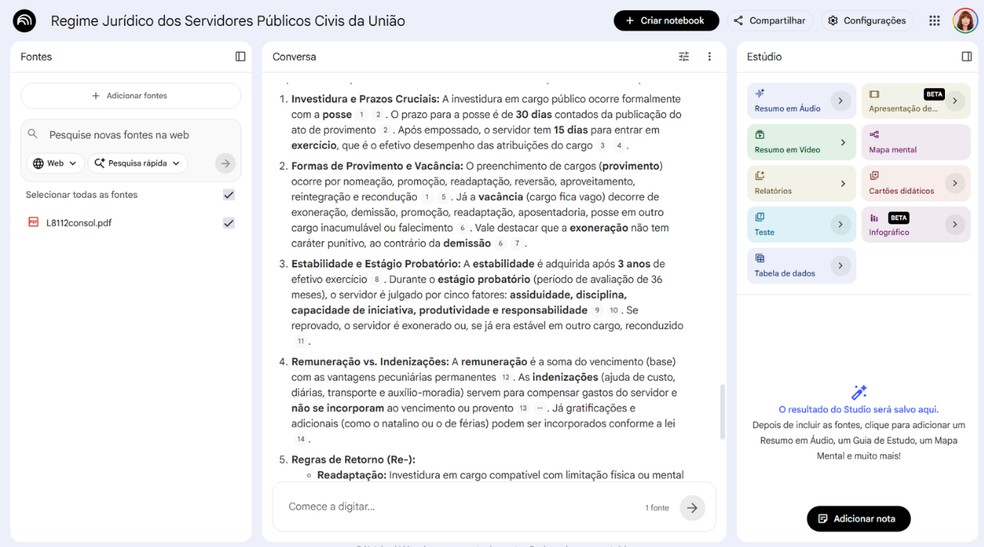The image size is (984, 547).
Task: Click the Tabela de dados icon
Action: (x=759, y=258)
